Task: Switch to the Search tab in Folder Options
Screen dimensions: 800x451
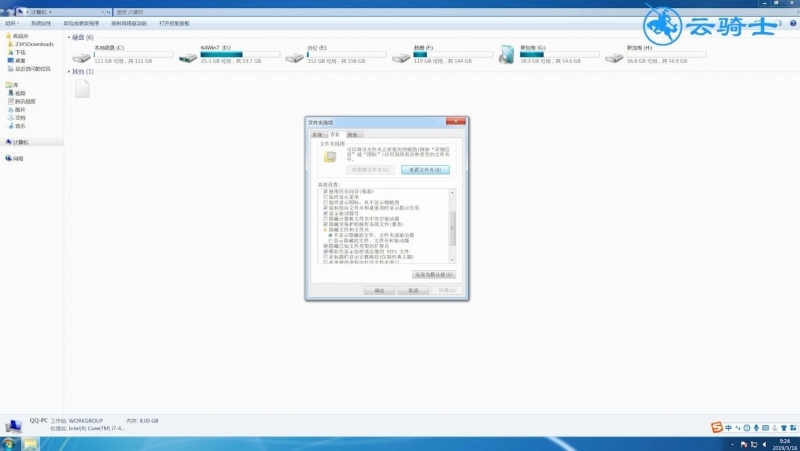Action: (353, 135)
